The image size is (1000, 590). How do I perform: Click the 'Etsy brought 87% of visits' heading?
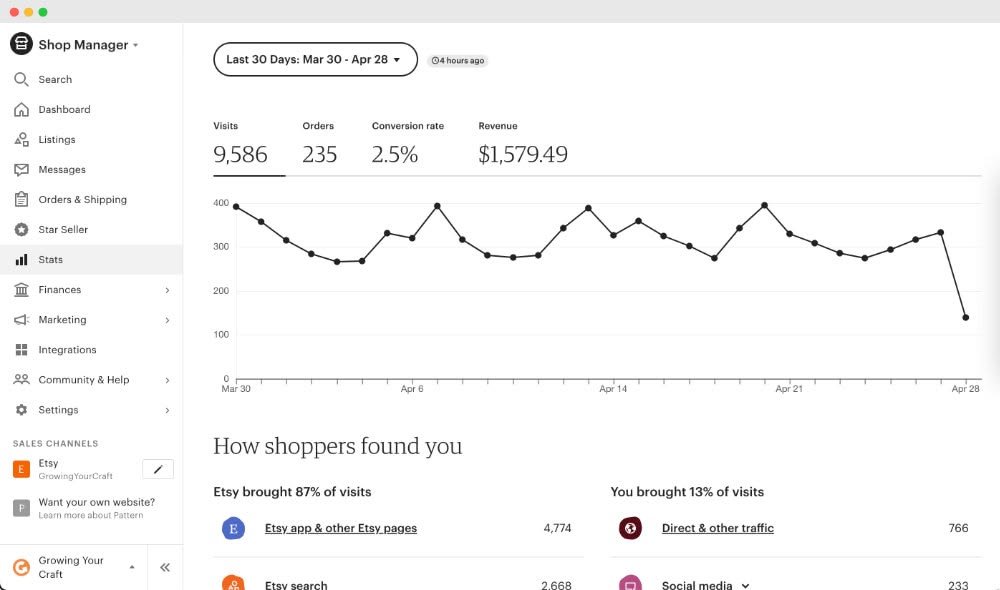click(292, 492)
